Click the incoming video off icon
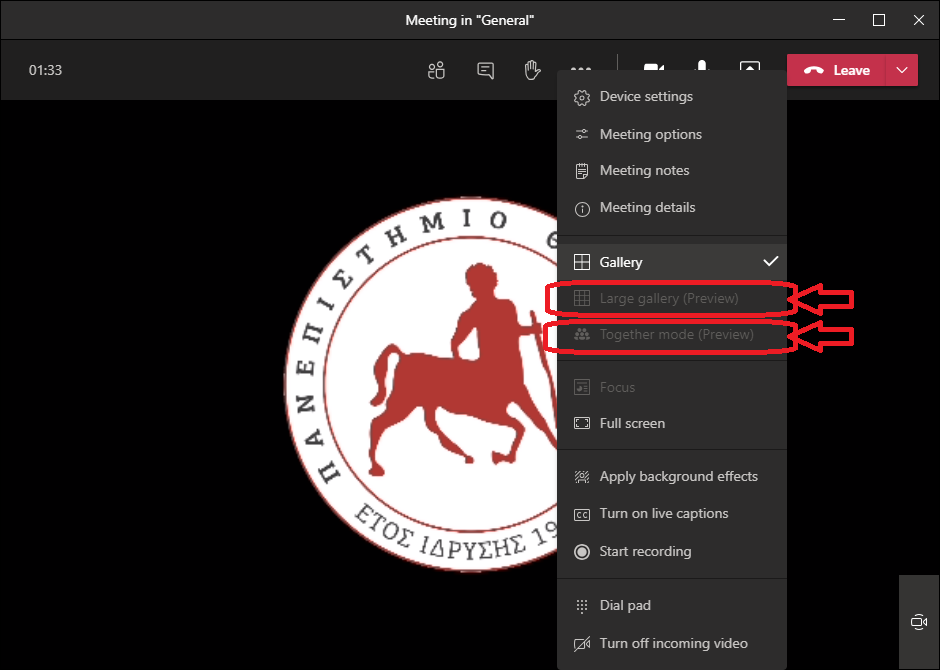Image resolution: width=940 pixels, height=670 pixels. 582,644
